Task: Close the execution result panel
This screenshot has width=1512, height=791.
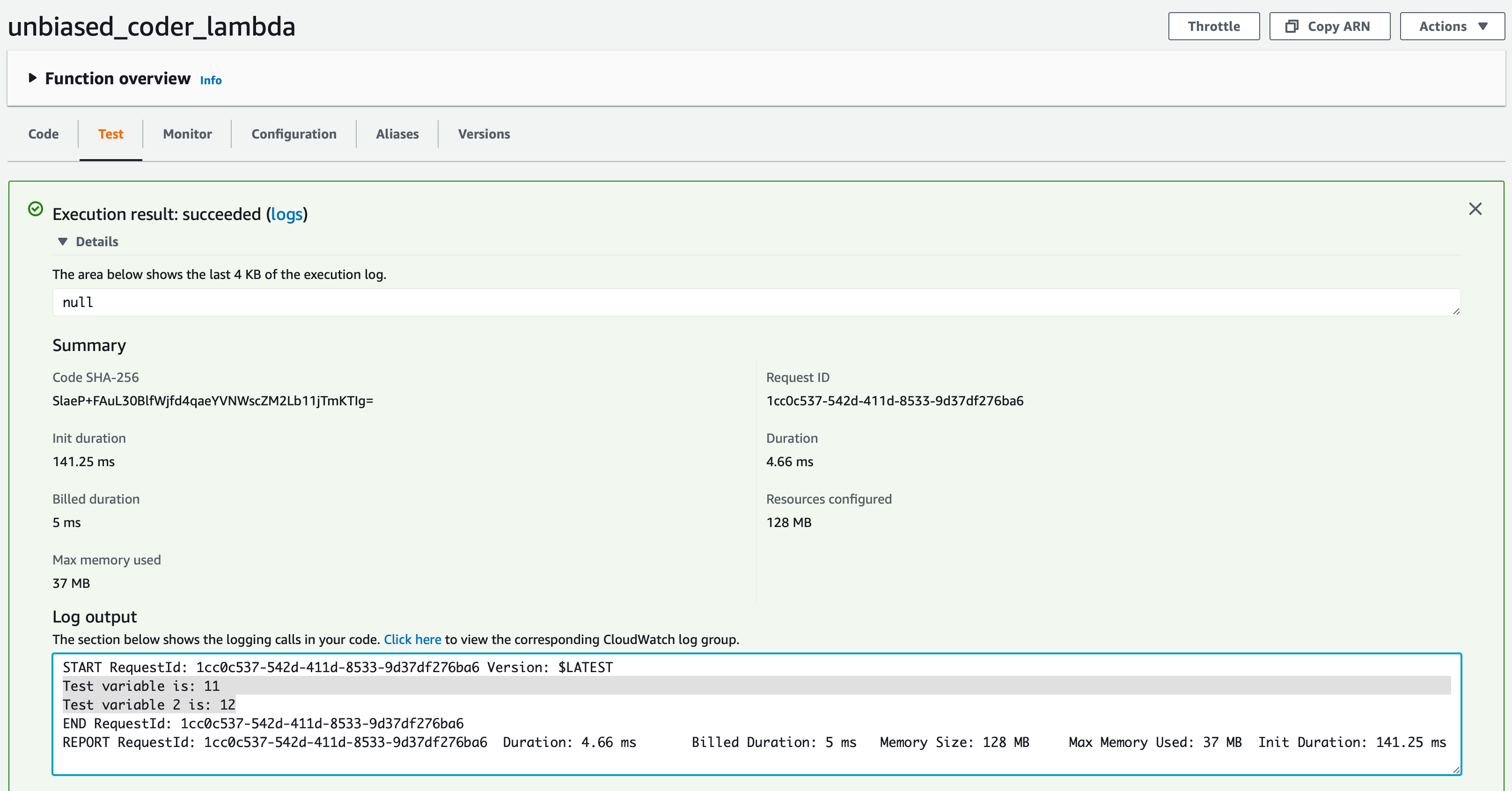Action: (1476, 209)
